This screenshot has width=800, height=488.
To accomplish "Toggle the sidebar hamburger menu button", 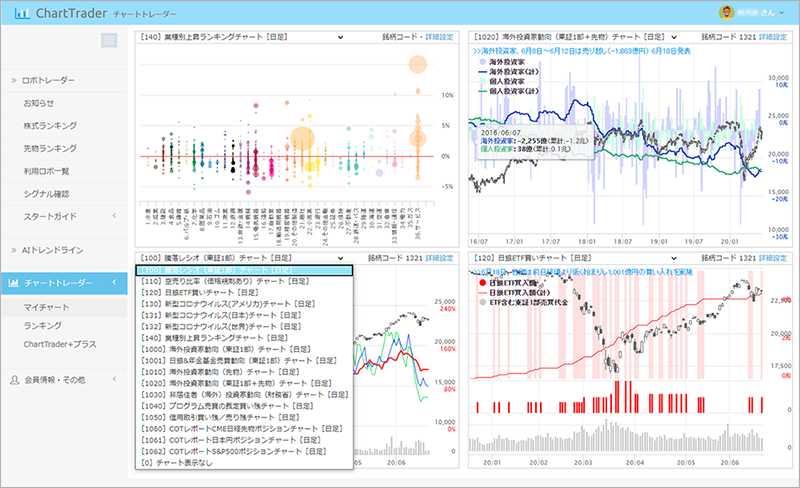I will click(x=109, y=40).
